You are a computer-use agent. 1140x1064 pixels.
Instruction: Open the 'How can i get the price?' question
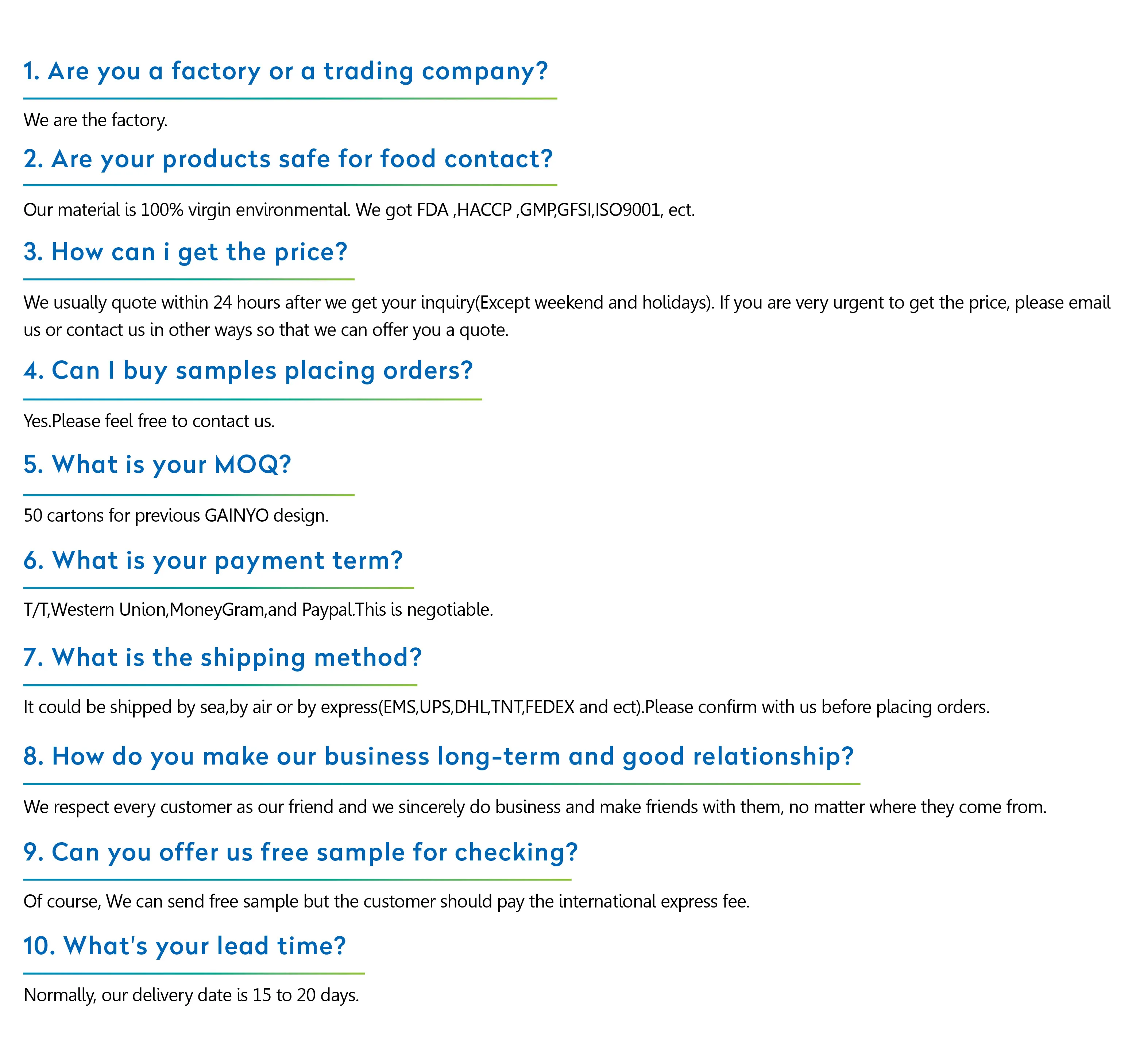coord(185,252)
